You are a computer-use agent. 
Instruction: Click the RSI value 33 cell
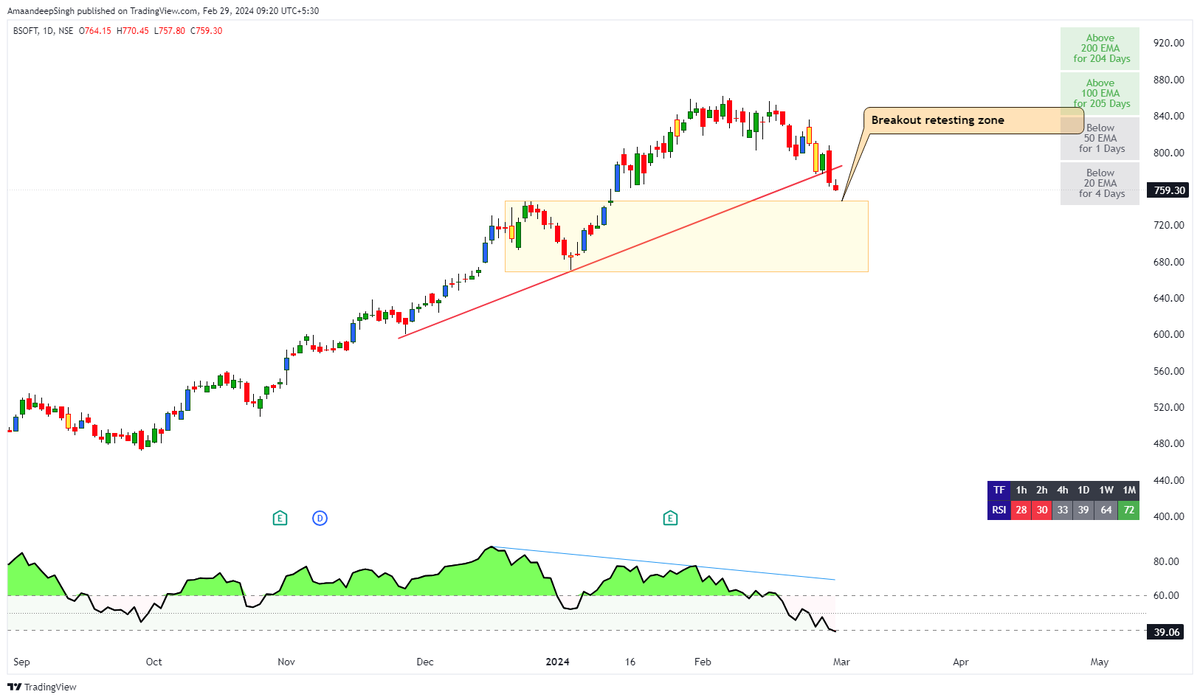(1063, 510)
